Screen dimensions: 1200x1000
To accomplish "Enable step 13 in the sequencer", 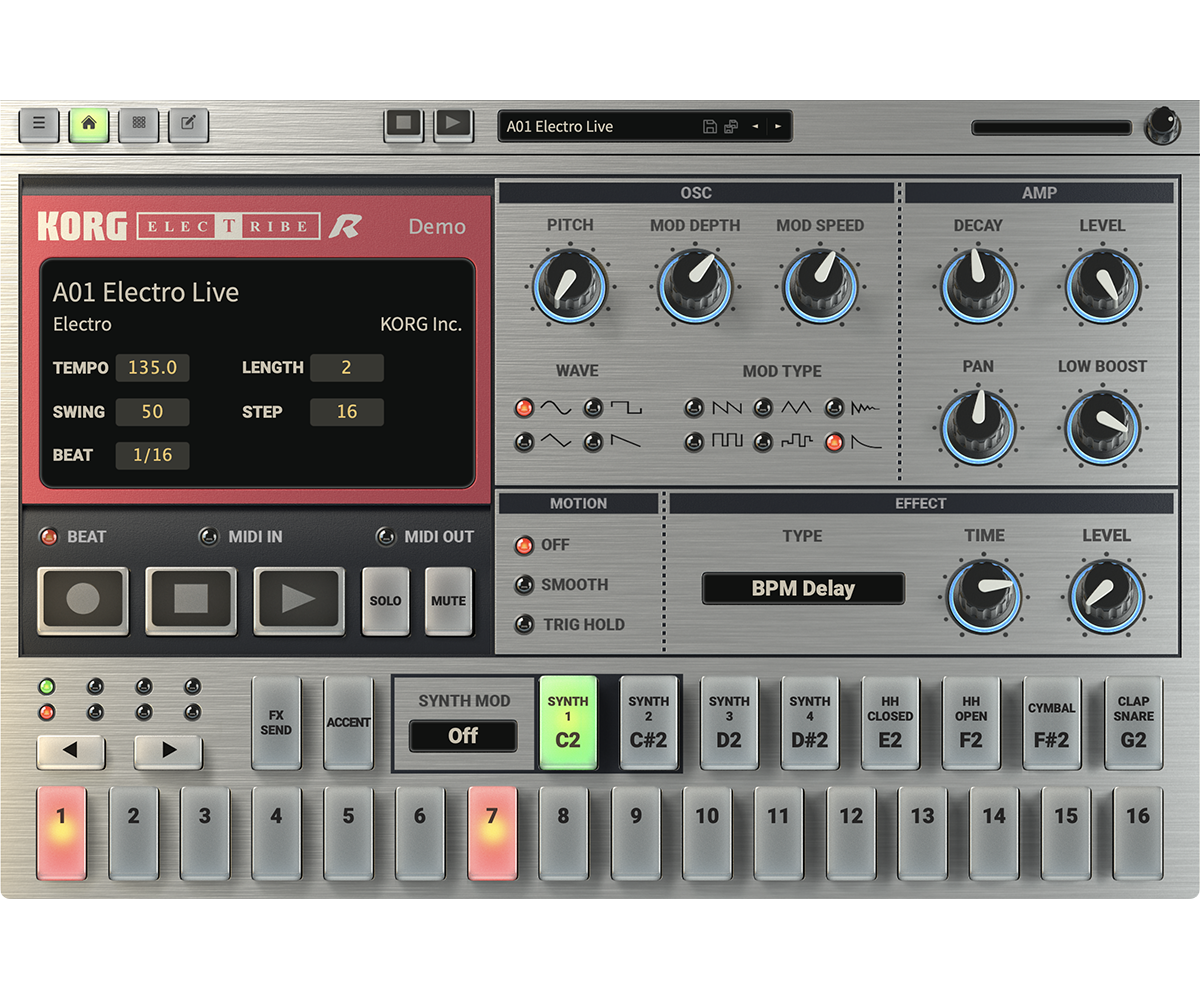I will pos(922,832).
